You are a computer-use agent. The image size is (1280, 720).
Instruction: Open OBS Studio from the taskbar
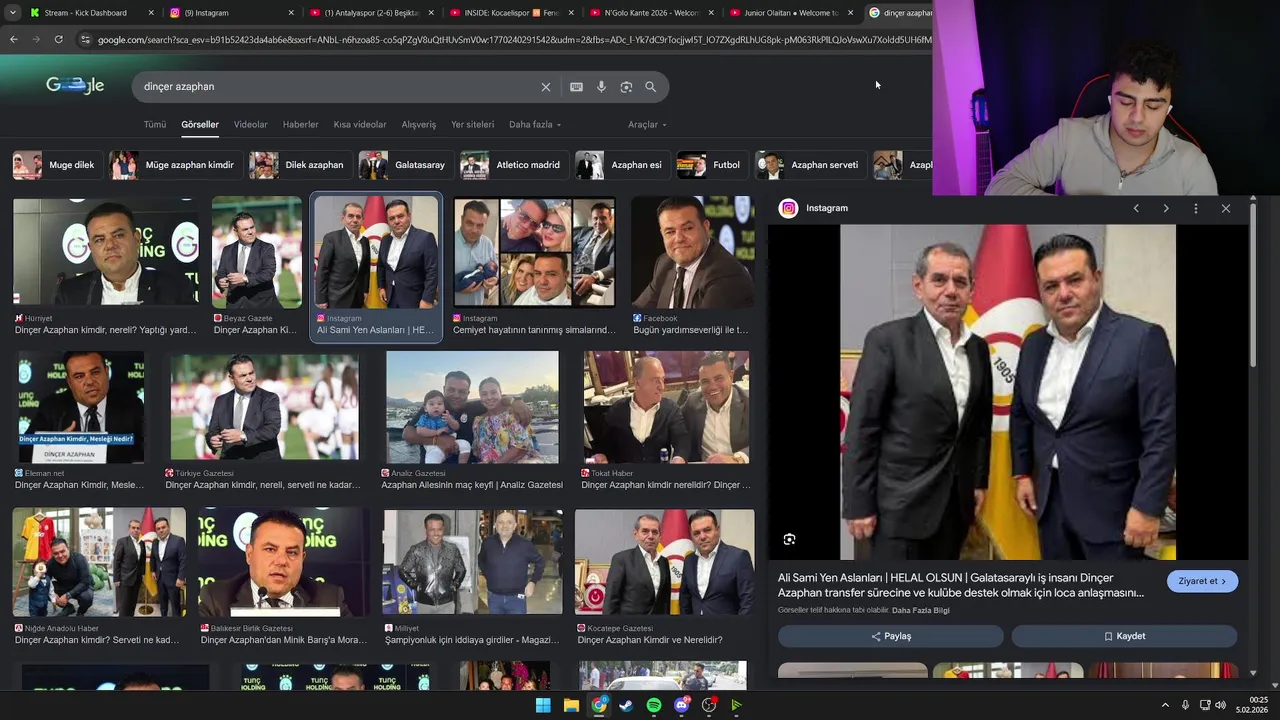click(709, 705)
